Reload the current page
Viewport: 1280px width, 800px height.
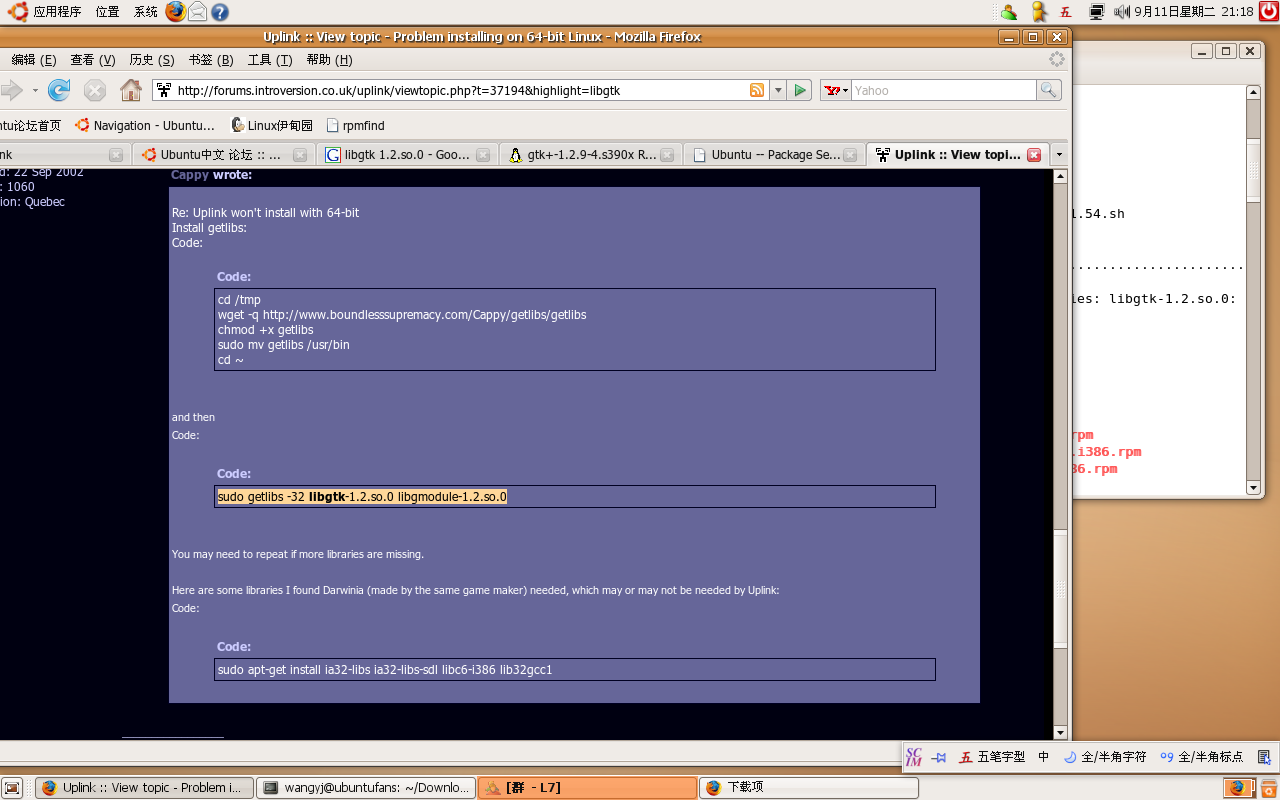[x=59, y=90]
